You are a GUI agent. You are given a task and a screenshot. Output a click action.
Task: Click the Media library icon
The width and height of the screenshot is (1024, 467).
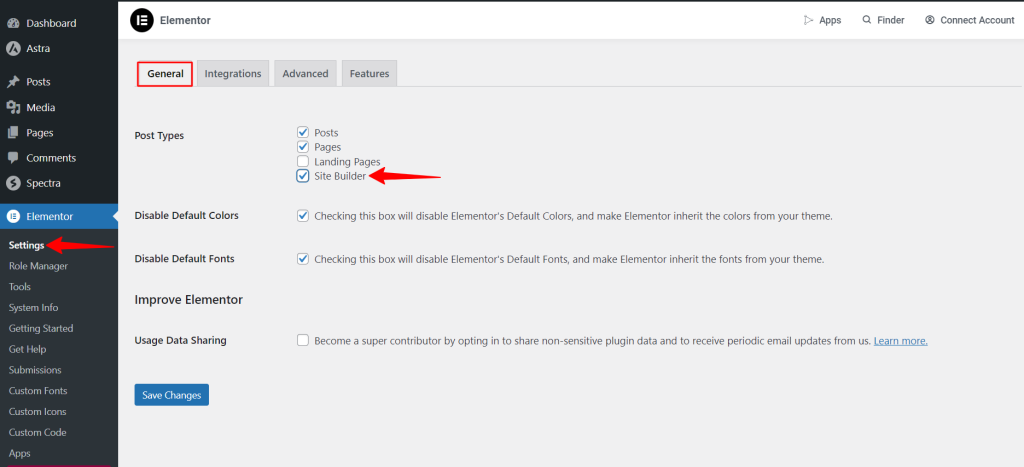coord(12,107)
